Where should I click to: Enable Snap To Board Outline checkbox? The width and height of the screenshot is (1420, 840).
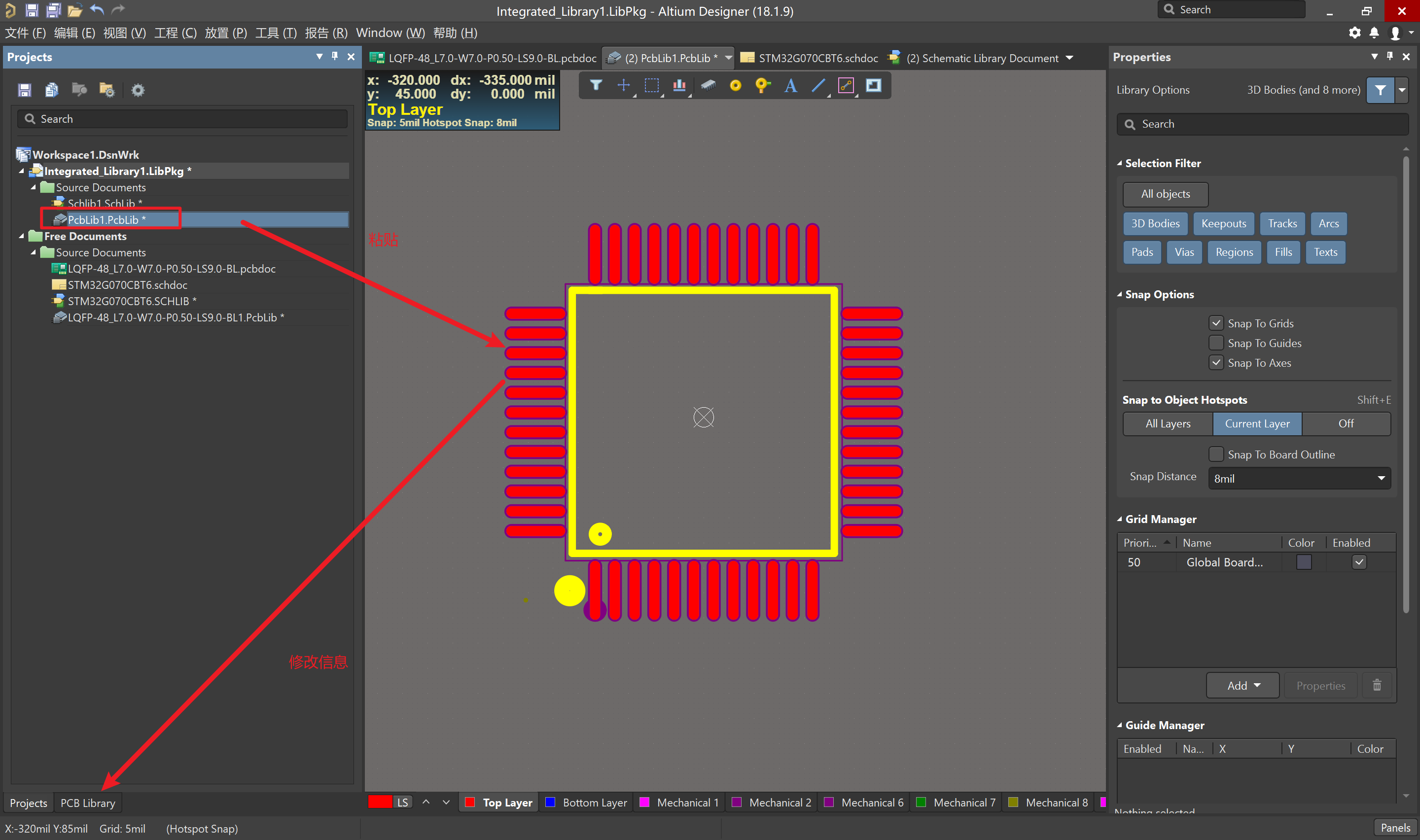point(1216,454)
